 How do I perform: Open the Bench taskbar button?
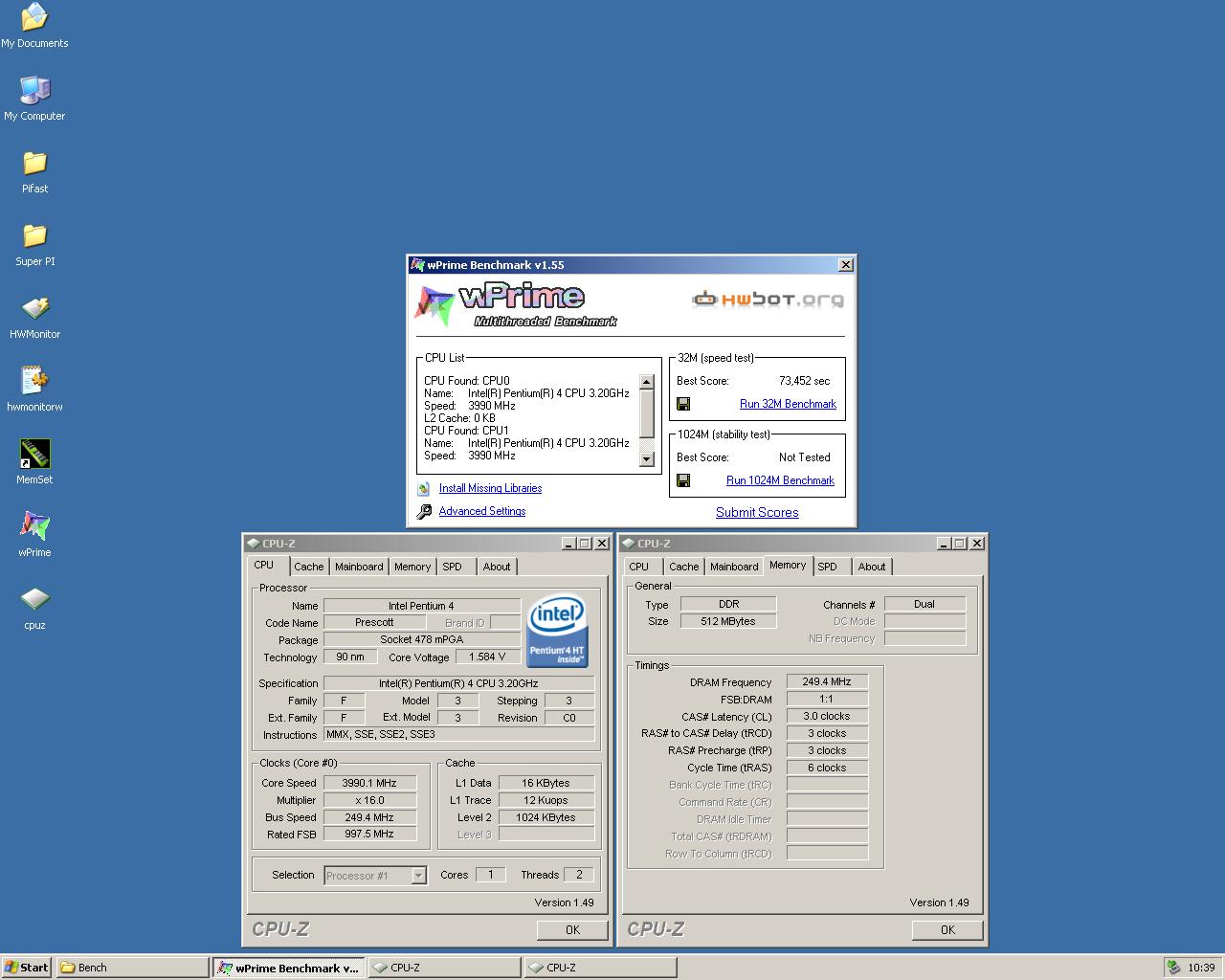point(132,968)
